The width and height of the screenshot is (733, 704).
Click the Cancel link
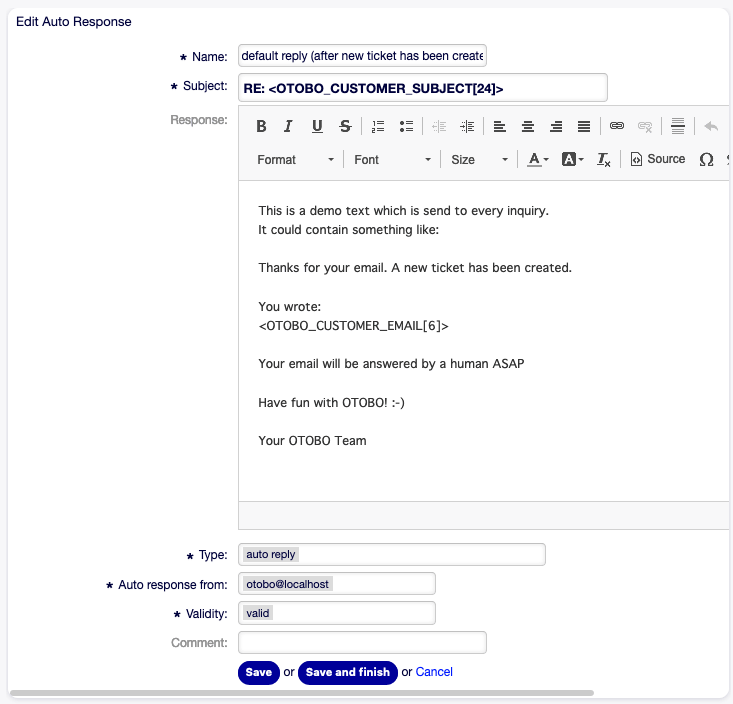point(434,672)
